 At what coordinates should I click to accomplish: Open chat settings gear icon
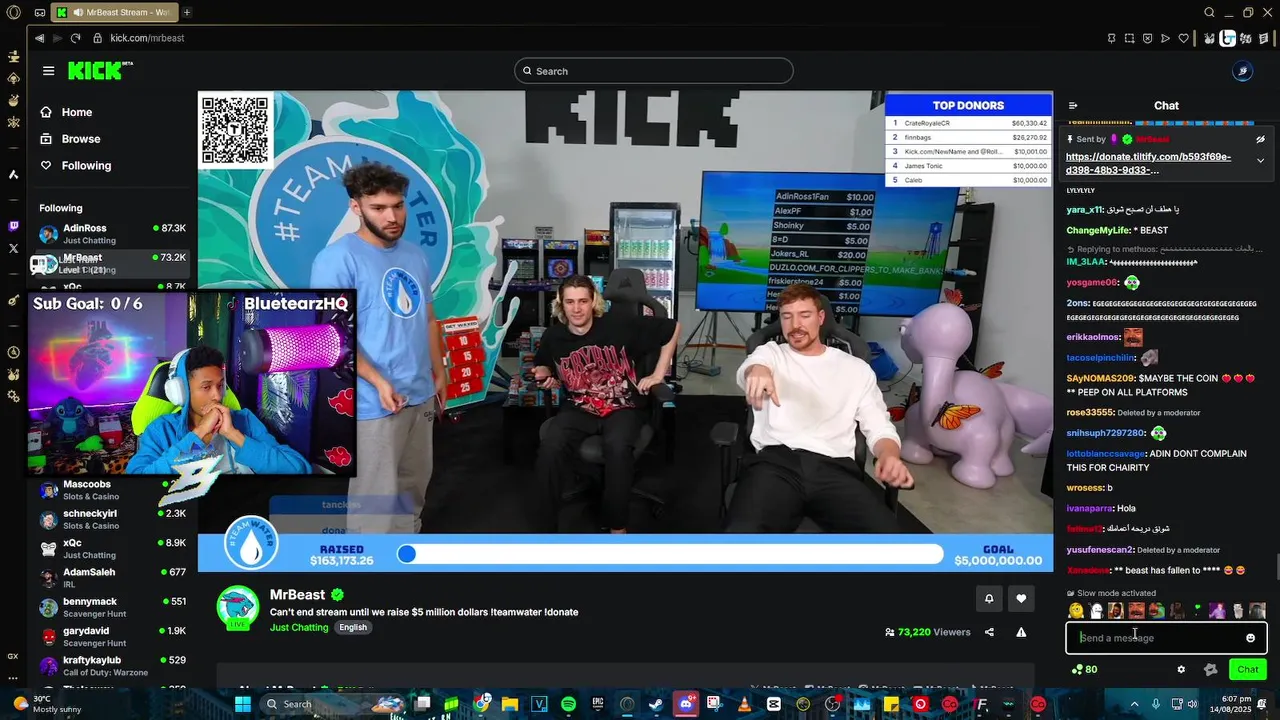pyautogui.click(x=1181, y=670)
